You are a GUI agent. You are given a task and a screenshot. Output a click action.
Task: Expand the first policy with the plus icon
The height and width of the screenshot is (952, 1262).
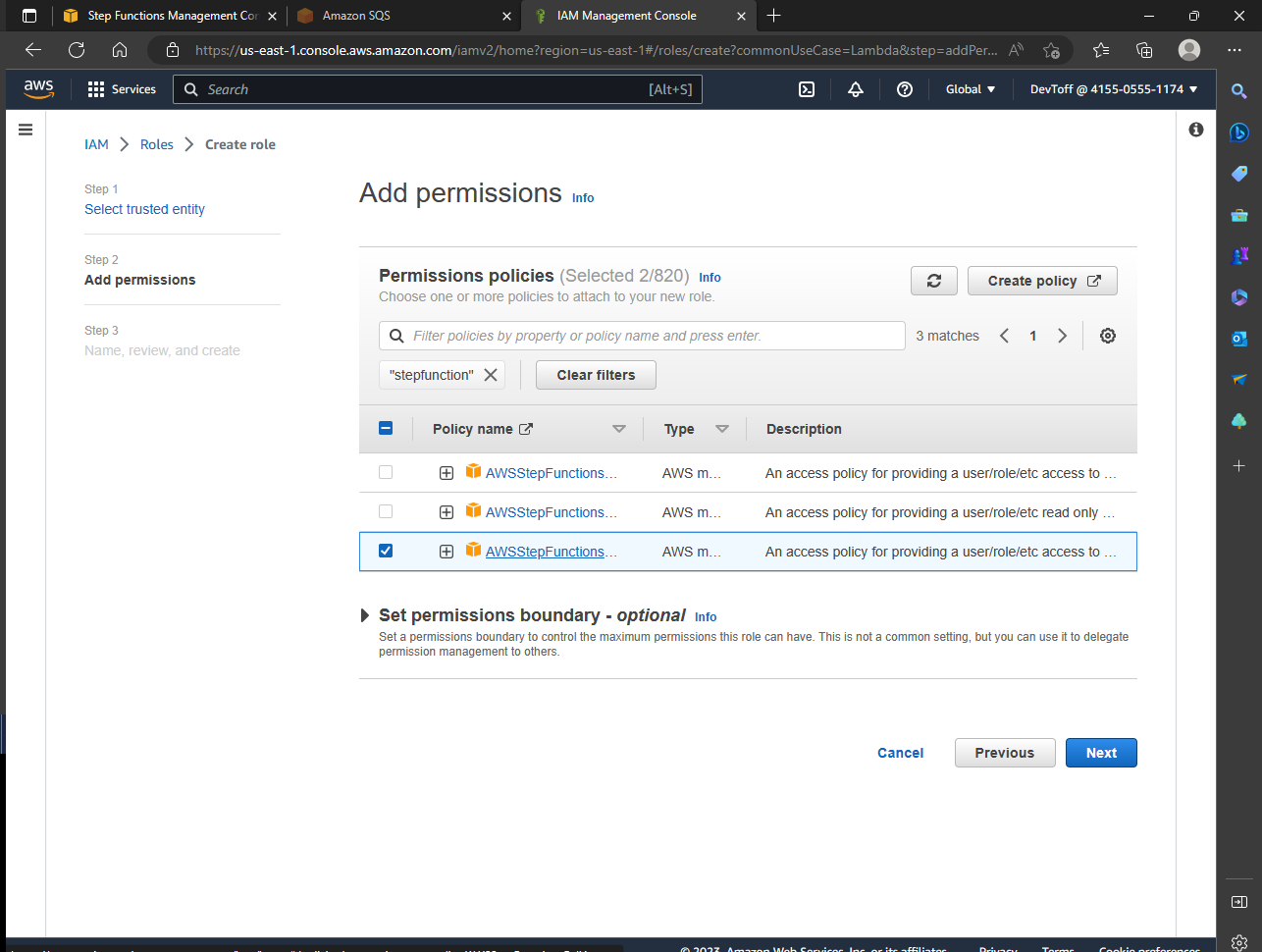click(x=447, y=472)
